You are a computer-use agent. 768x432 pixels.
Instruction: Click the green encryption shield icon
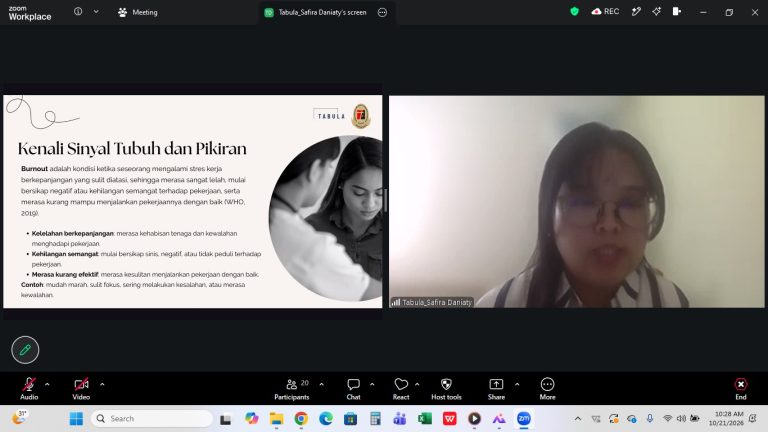click(575, 12)
